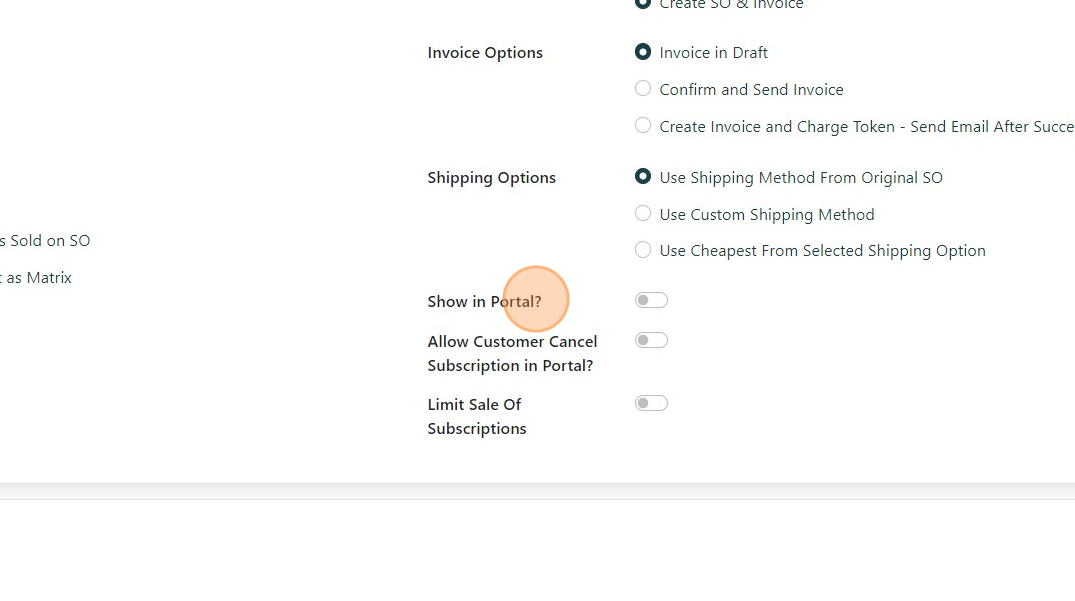The image size is (1075, 601).
Task: Click the Shipping Options field label
Action: coord(491,178)
